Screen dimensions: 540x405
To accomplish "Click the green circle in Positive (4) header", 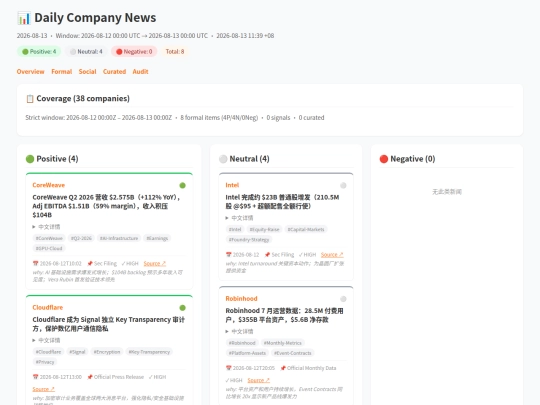I will pyautogui.click(x=30, y=159).
